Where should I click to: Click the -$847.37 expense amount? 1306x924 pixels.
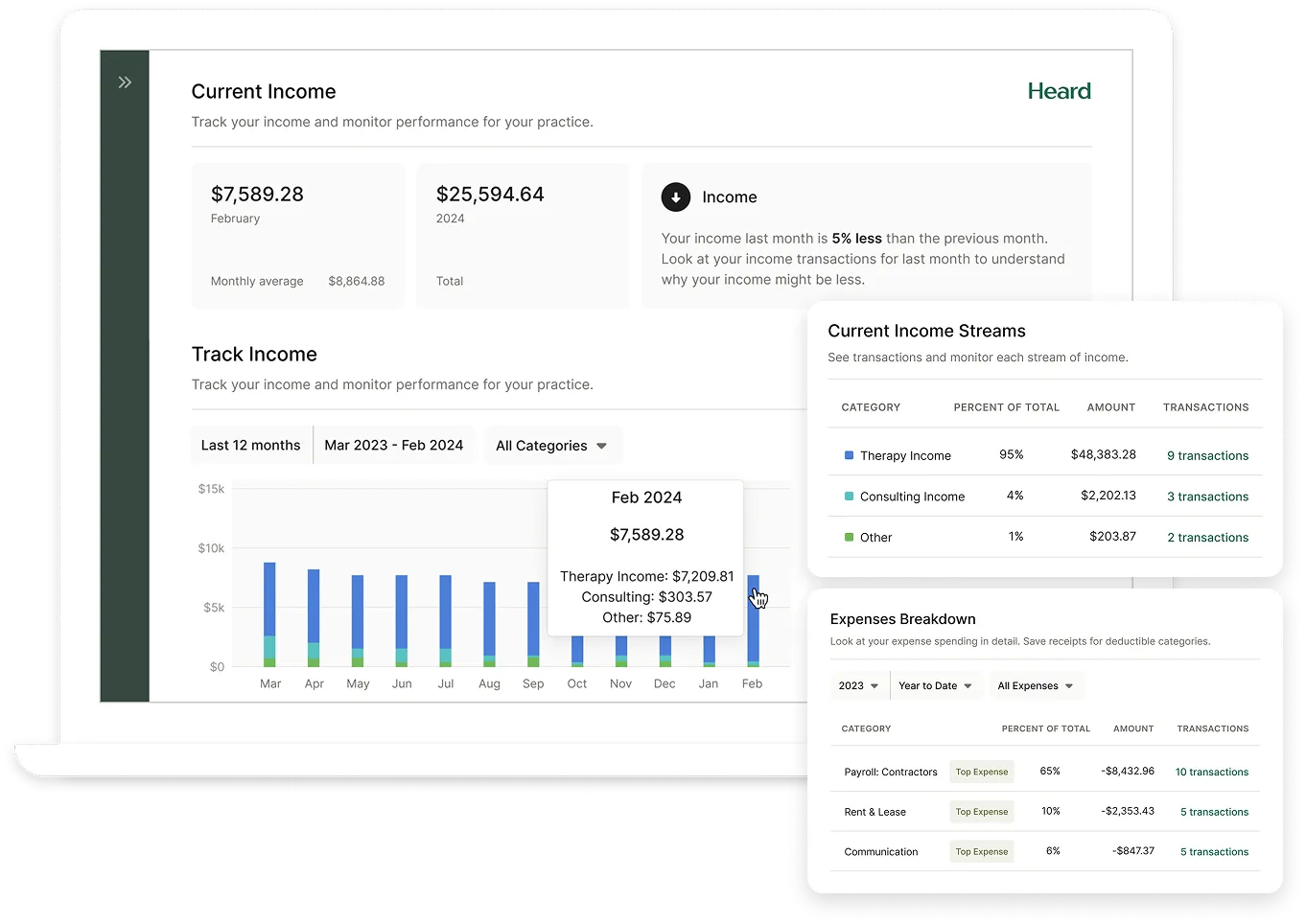click(1133, 851)
